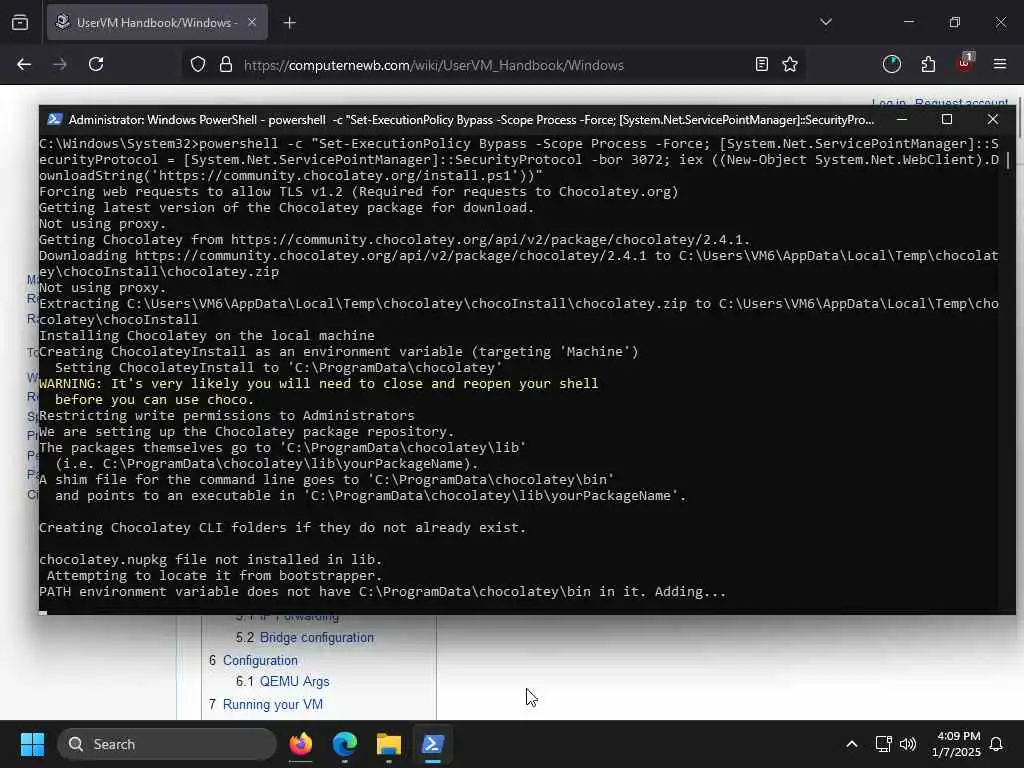Click the PowerShell title bar icon
This screenshot has width=1024, height=768.
[55, 120]
